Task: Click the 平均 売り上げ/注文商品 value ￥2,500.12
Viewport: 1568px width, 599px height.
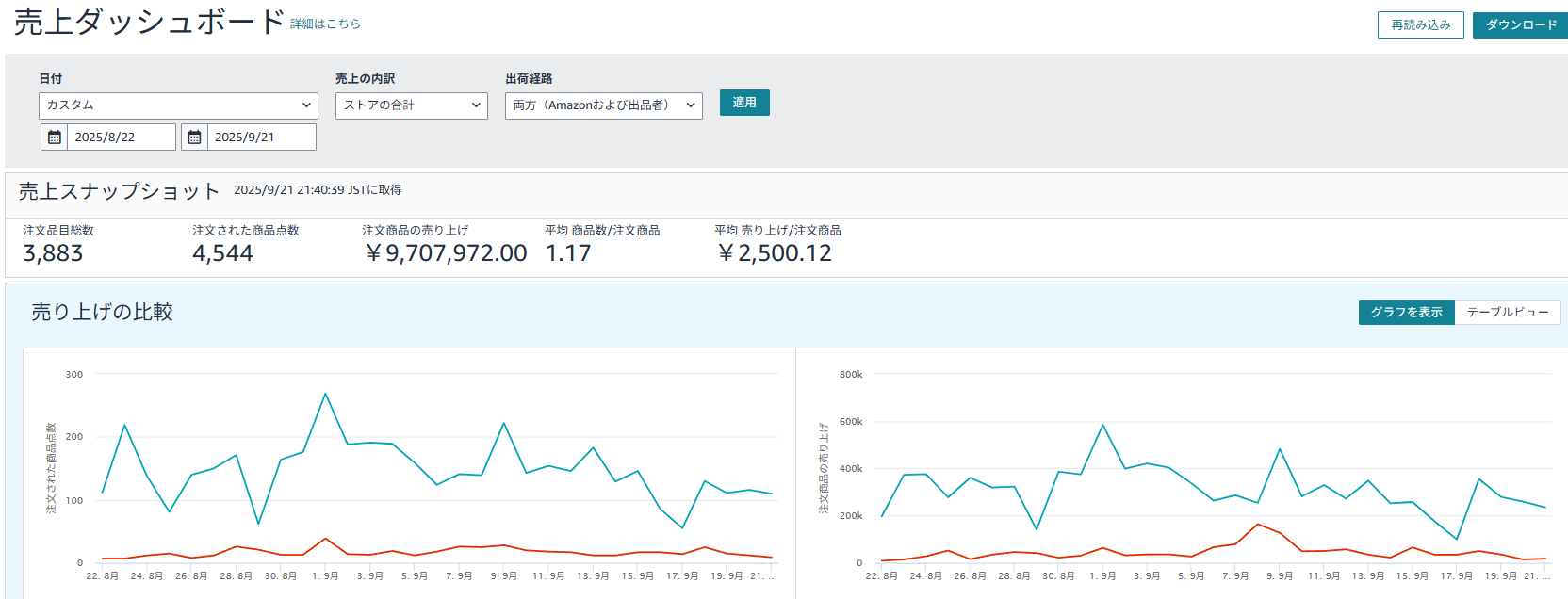Action: coord(774,253)
